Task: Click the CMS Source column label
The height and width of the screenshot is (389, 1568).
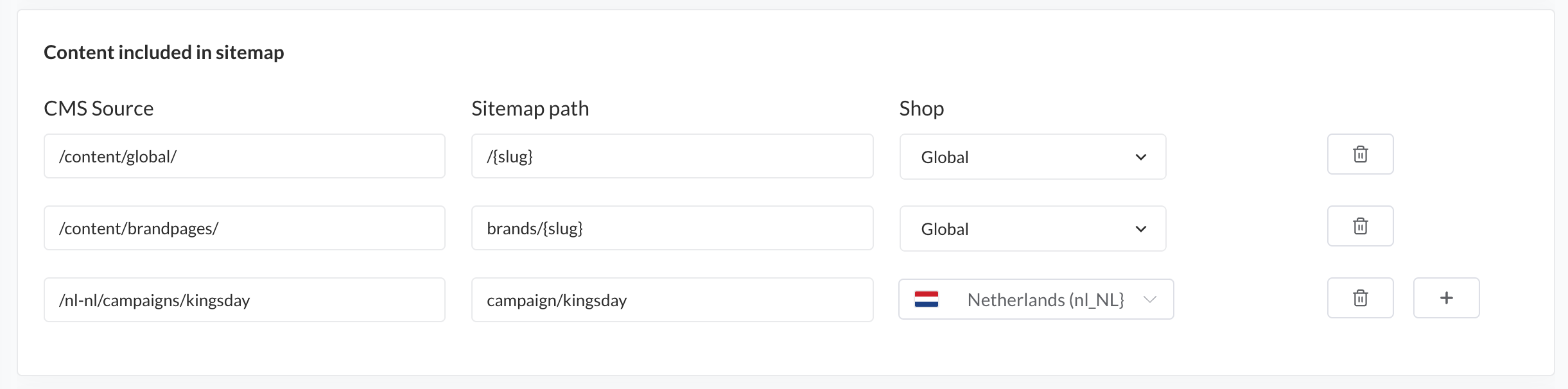Action: (99, 108)
